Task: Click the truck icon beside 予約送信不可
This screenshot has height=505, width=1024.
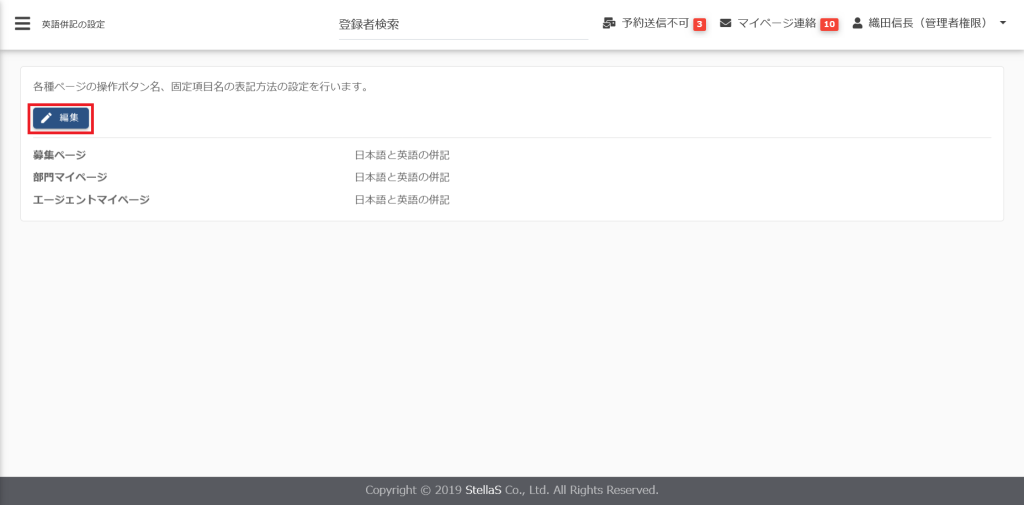Action: click(x=609, y=23)
